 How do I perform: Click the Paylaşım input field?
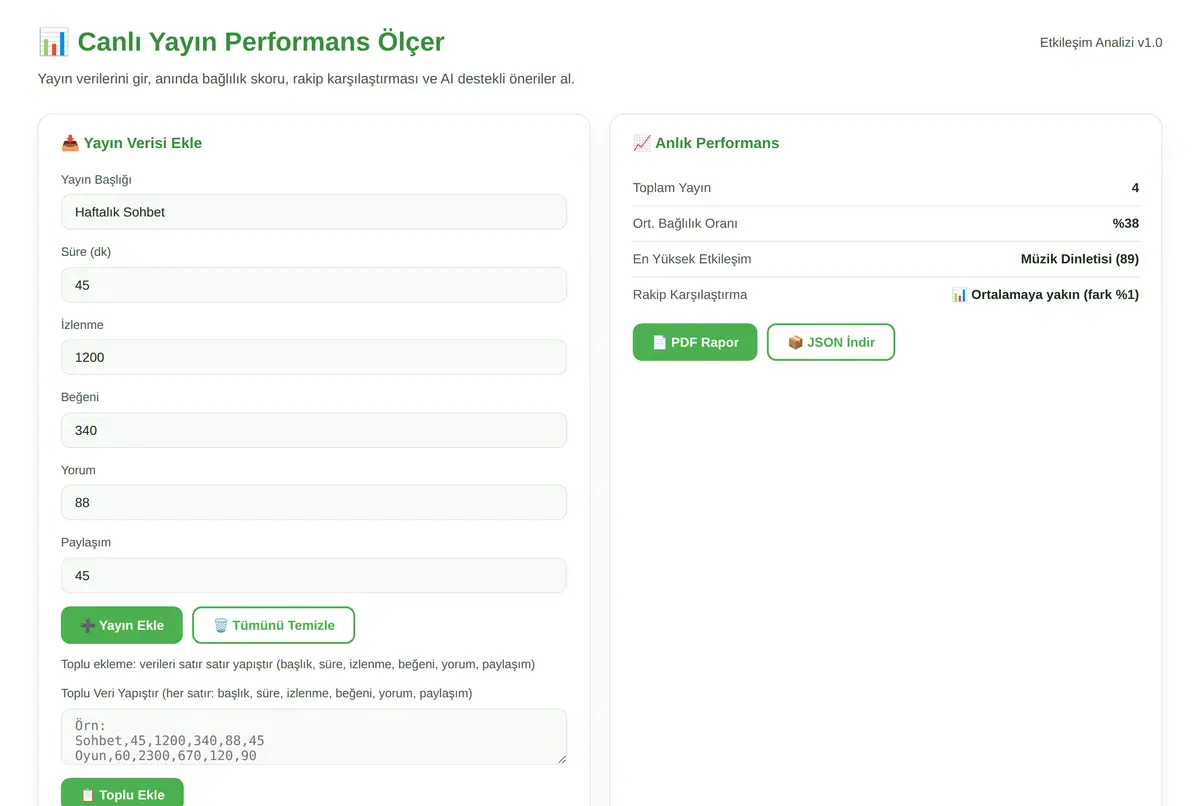314,575
